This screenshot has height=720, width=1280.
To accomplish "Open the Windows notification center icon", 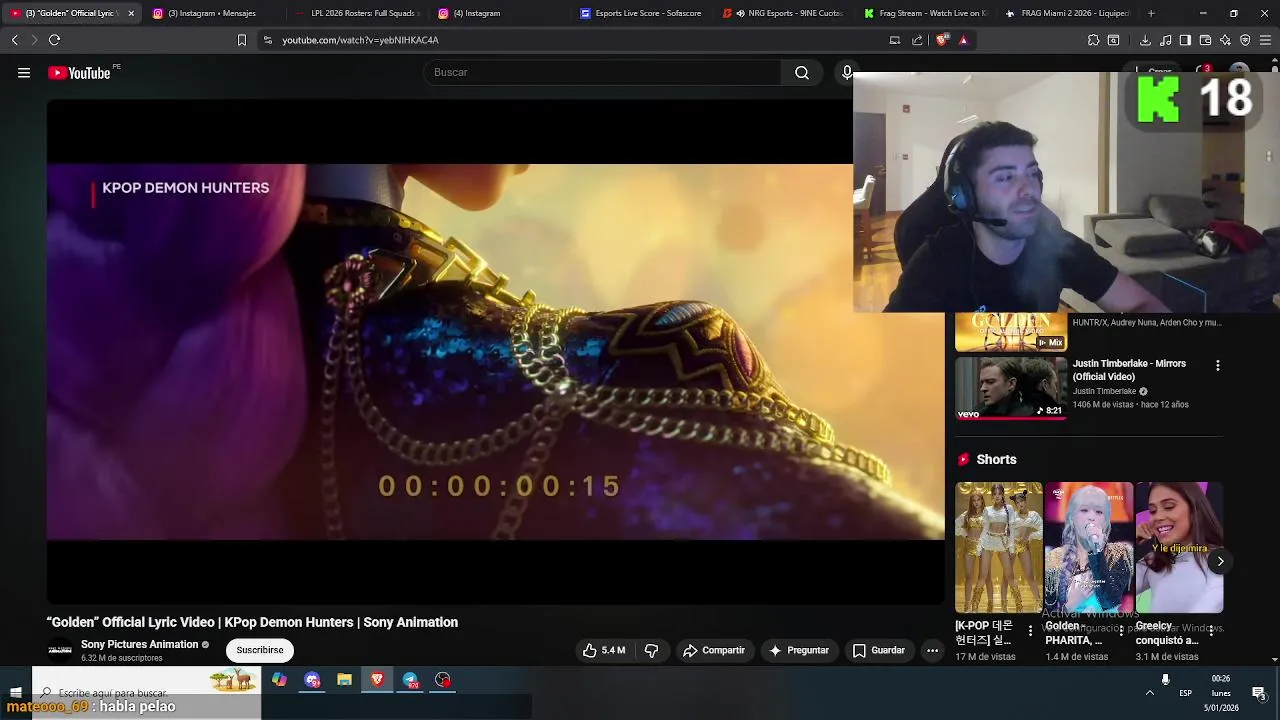I will 1259,693.
